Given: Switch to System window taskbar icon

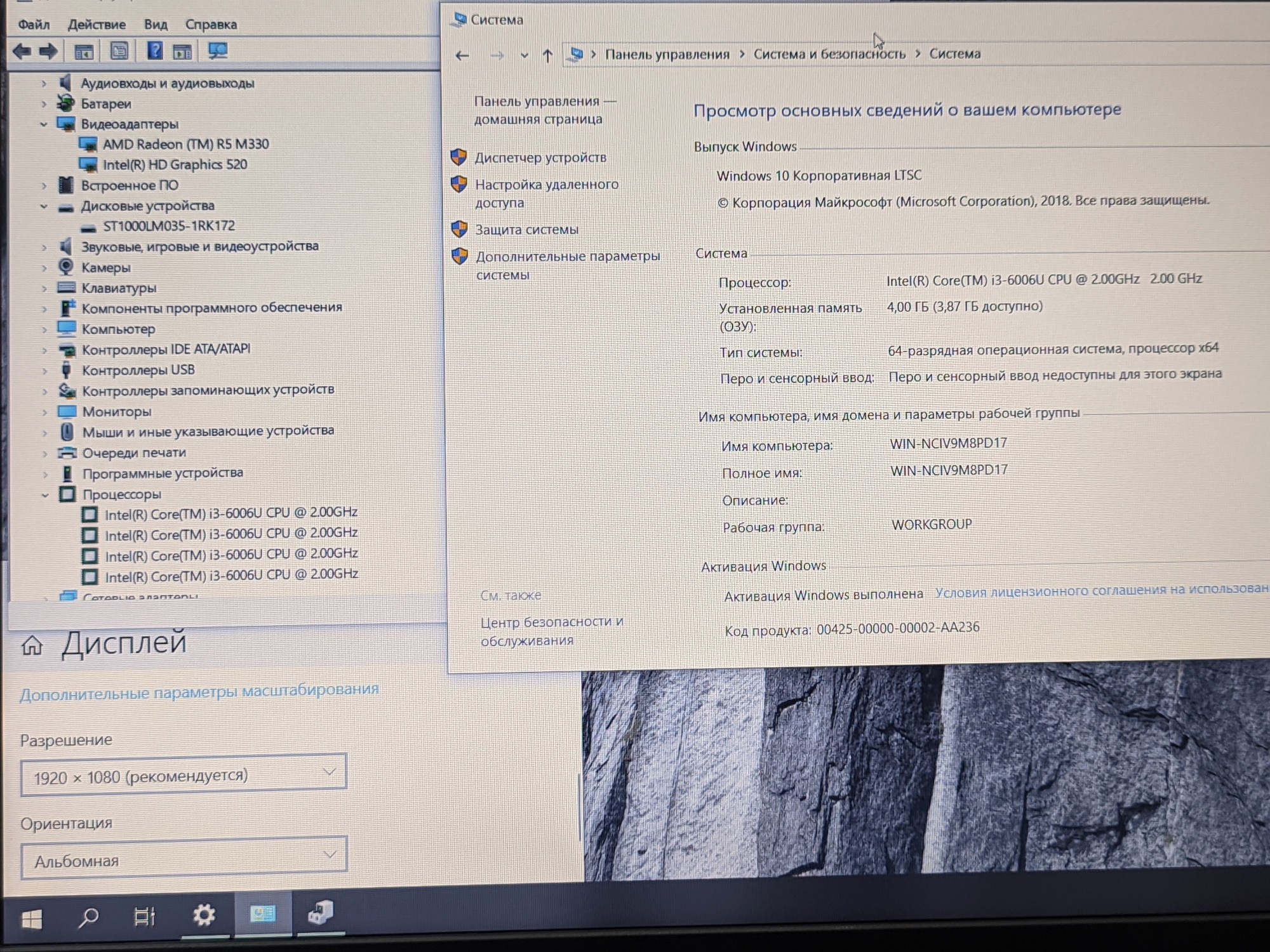Looking at the screenshot, I should click(x=262, y=914).
